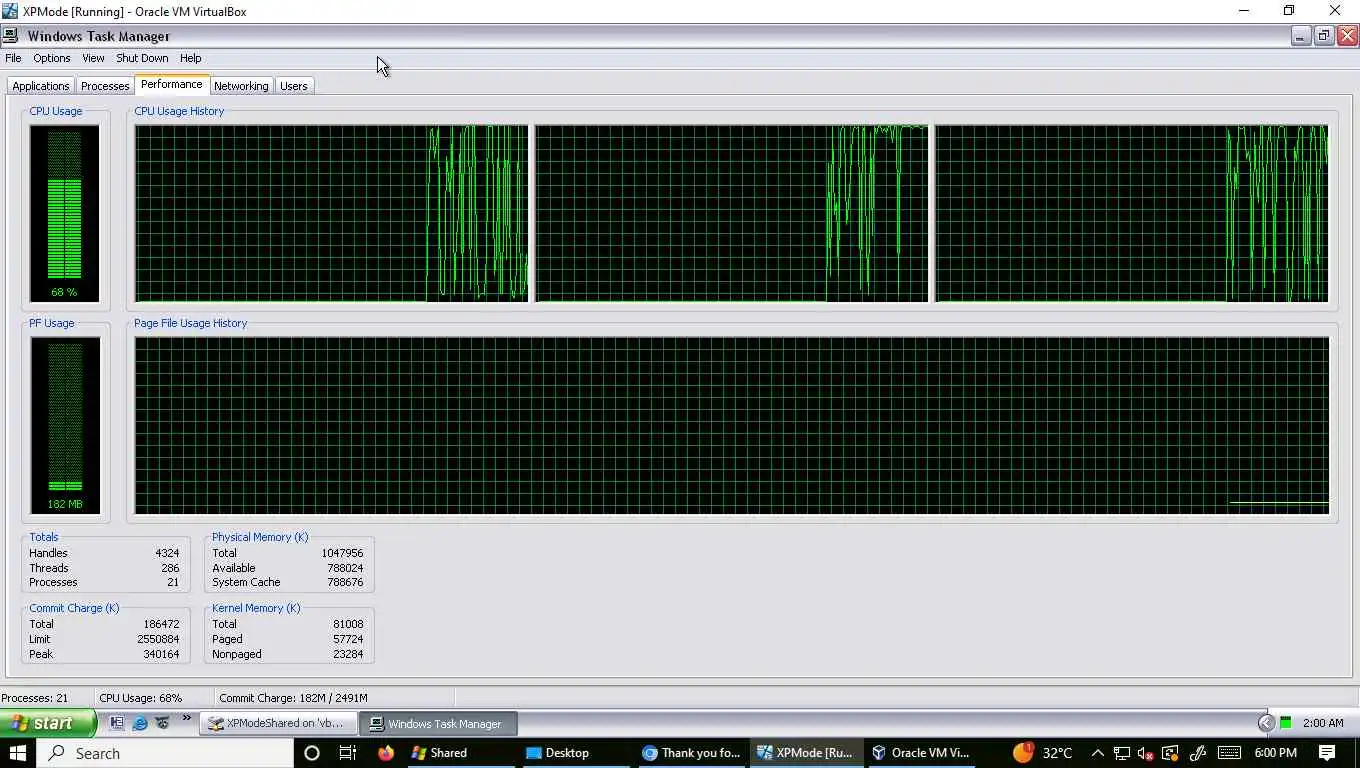
Task: Open the Windows 10 Start menu
Action: [18, 753]
